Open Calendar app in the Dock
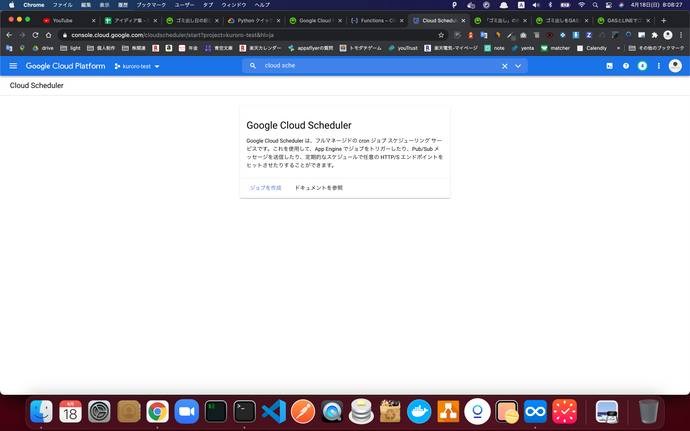 tap(70, 412)
